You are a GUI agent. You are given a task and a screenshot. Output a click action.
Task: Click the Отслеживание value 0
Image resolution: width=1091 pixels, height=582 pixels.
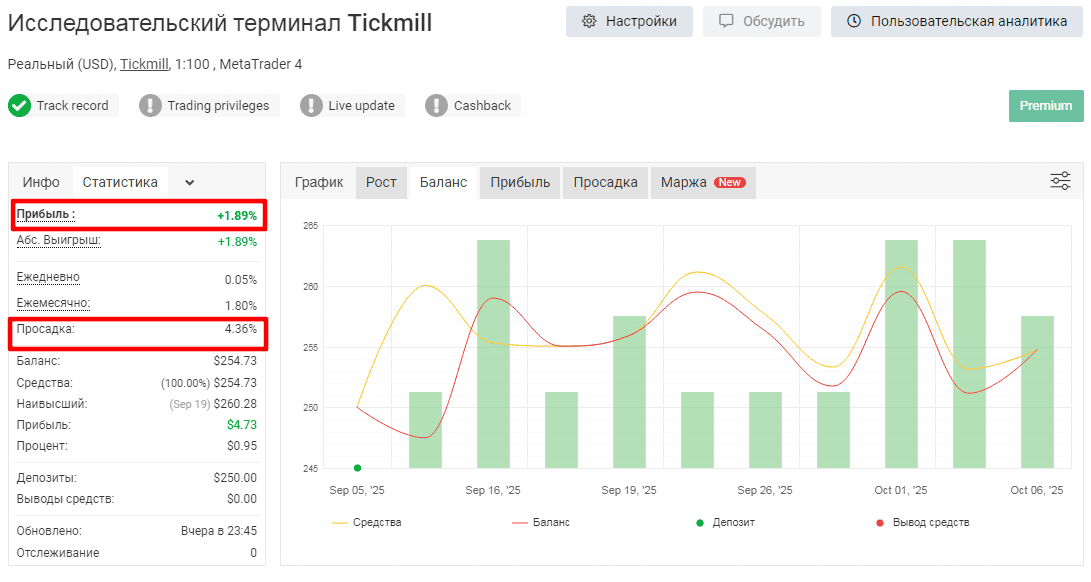[x=253, y=553]
